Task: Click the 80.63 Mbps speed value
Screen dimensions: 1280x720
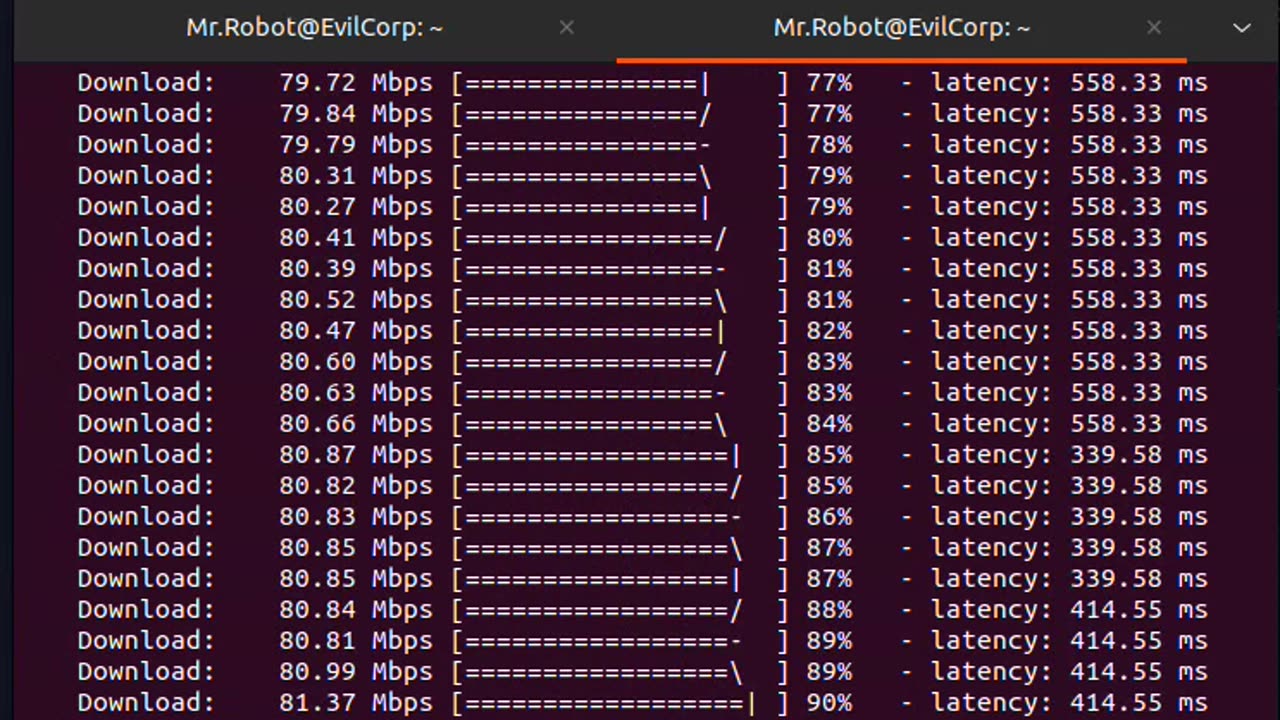Action: (x=356, y=393)
